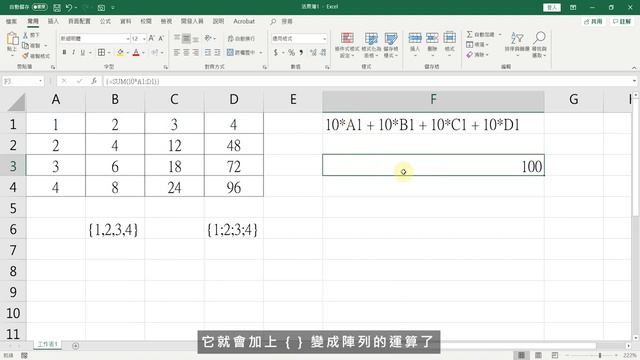Image resolution: width=640 pixels, height=360 pixels.
Task: Toggle Bold formatting
Action: point(64,52)
